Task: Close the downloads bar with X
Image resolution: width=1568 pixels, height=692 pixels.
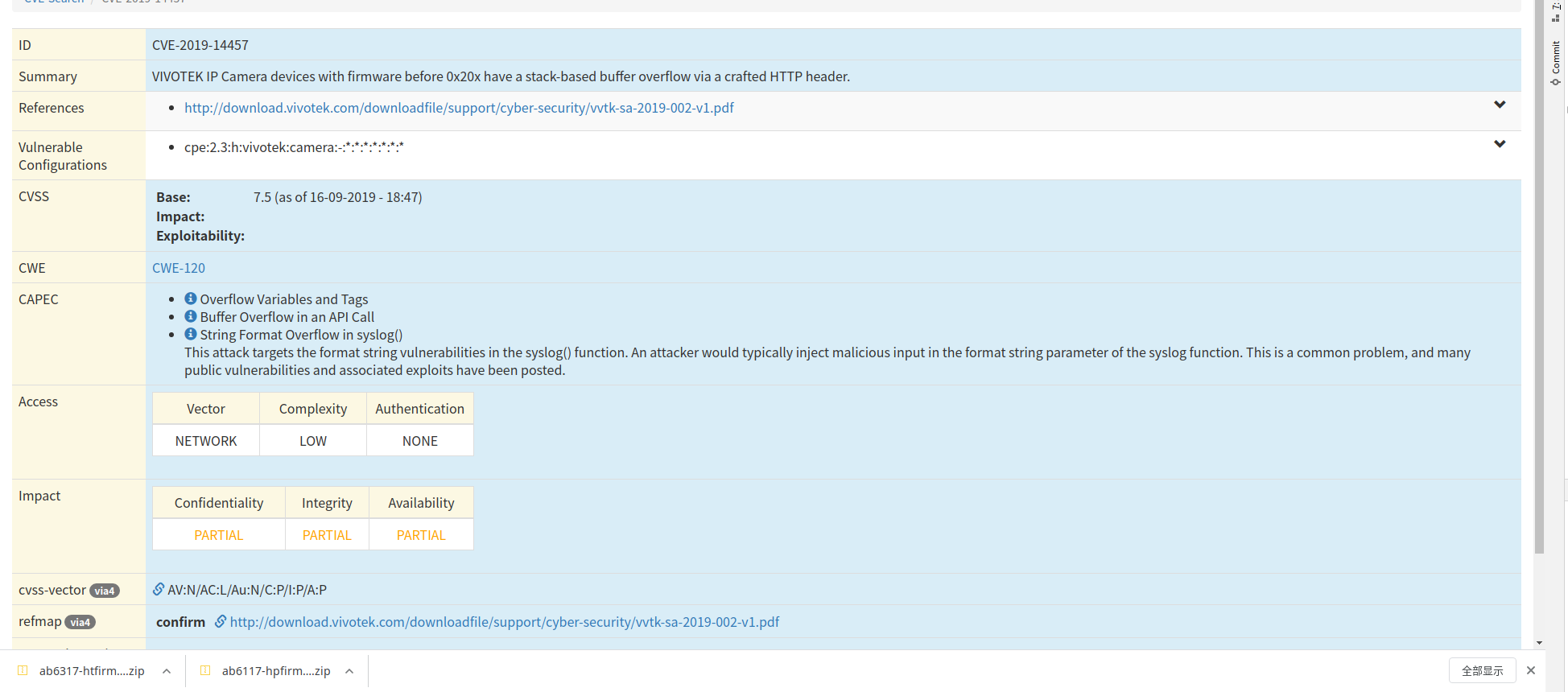Action: (x=1531, y=670)
